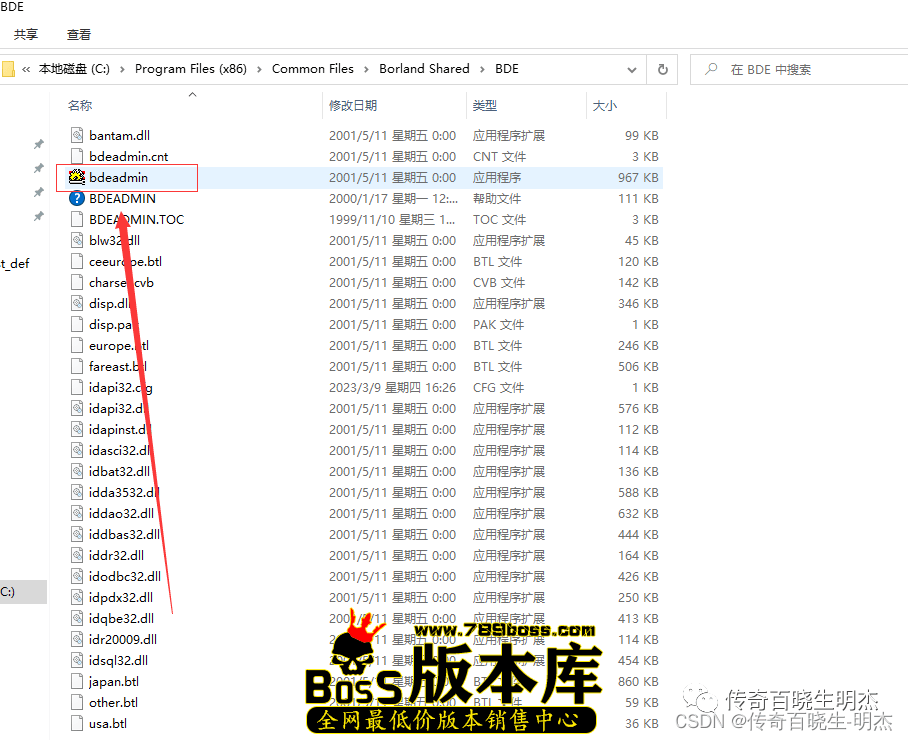Open the 共享 ribbon tab
Viewport: 908px width, 740px height.
(26, 34)
